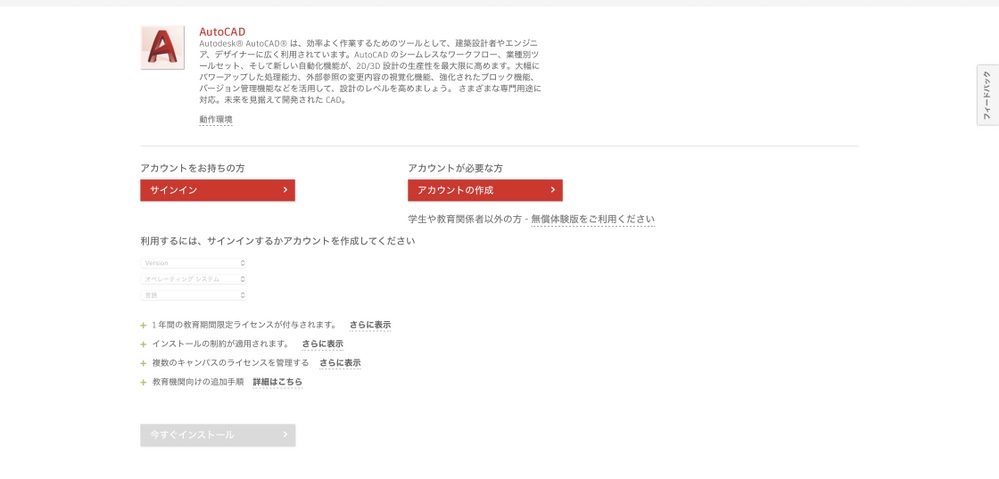Open the 動作環境 system requirements link
Image resolution: width=999 pixels, height=479 pixels.
[x=216, y=119]
